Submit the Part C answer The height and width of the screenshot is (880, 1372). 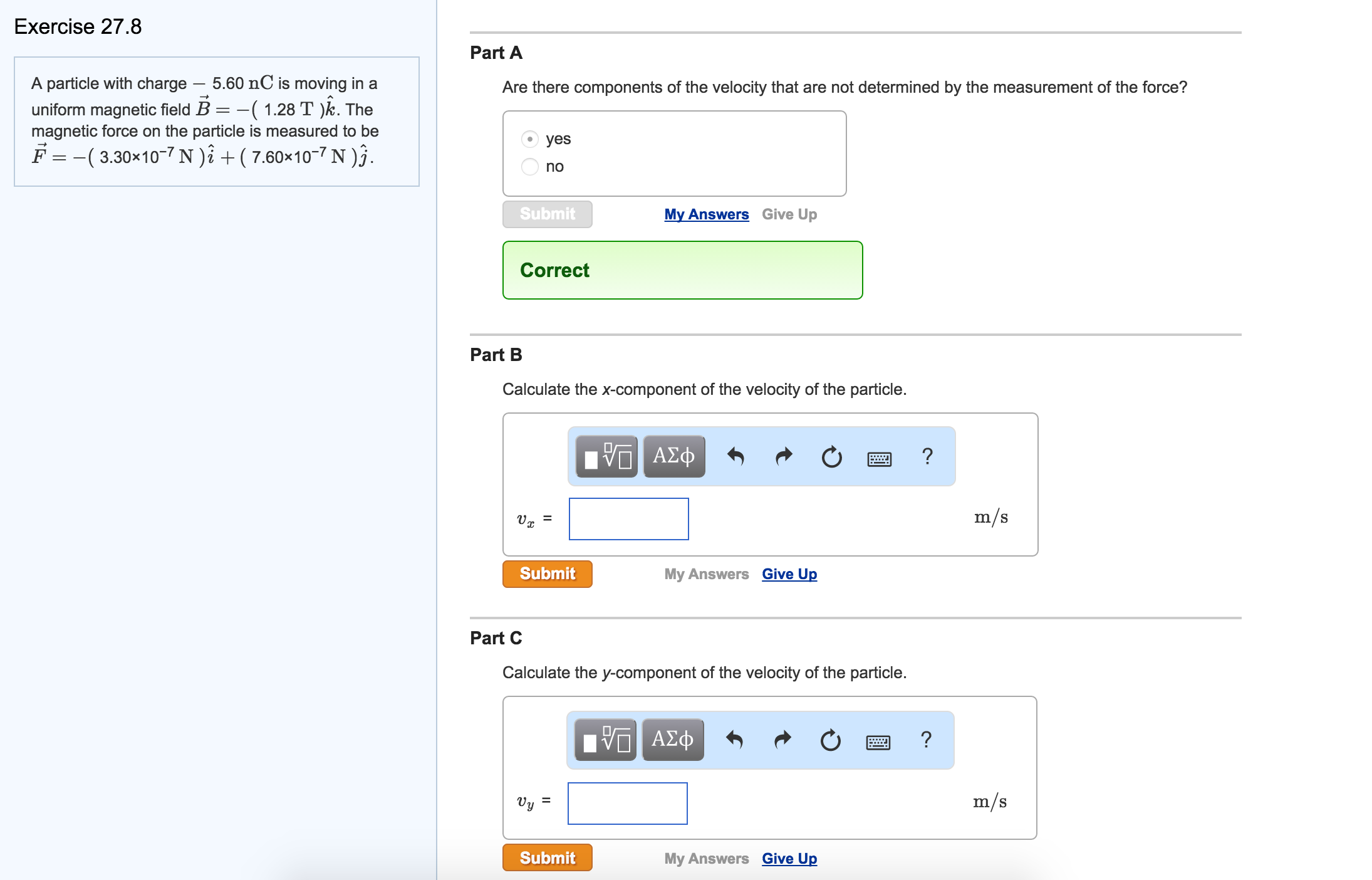(547, 858)
